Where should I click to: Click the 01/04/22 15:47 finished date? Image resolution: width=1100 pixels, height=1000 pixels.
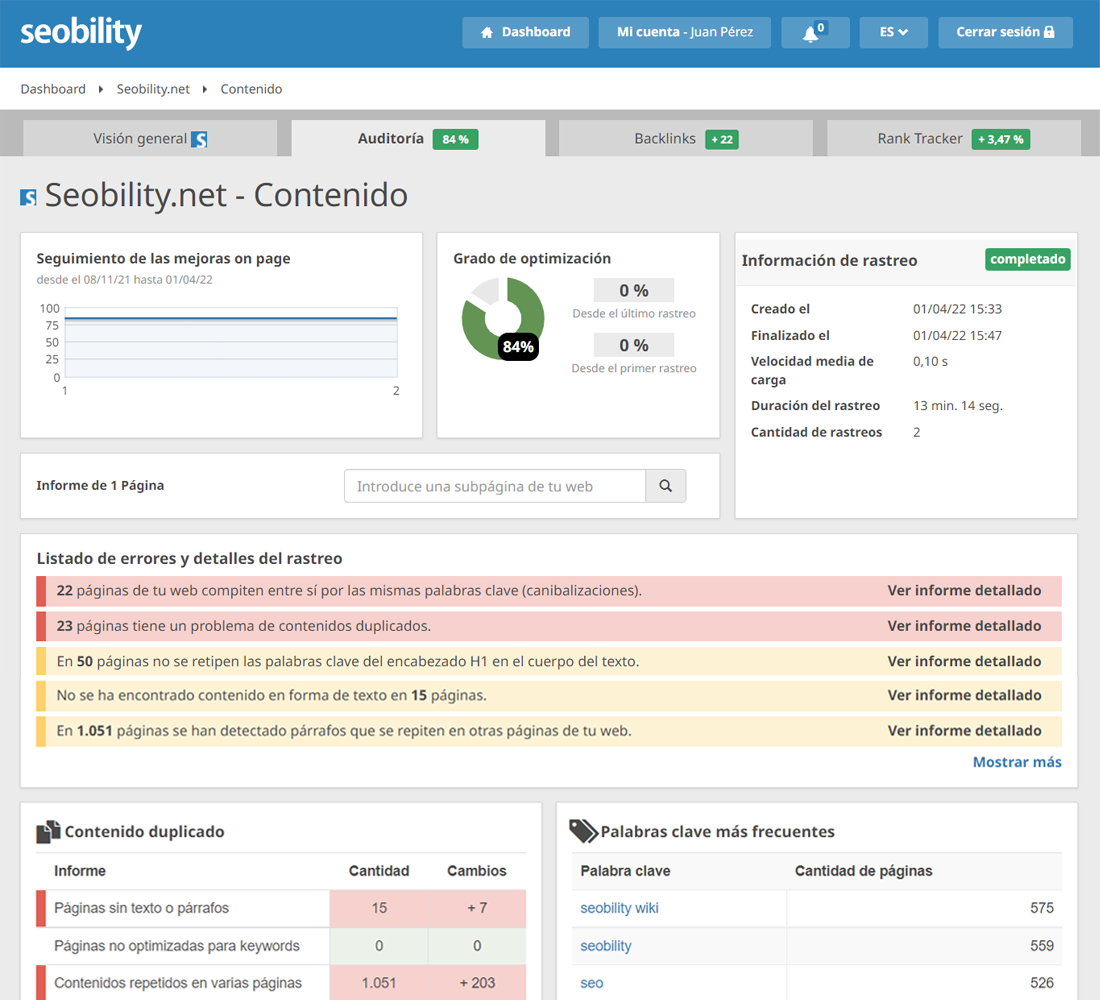pos(957,335)
